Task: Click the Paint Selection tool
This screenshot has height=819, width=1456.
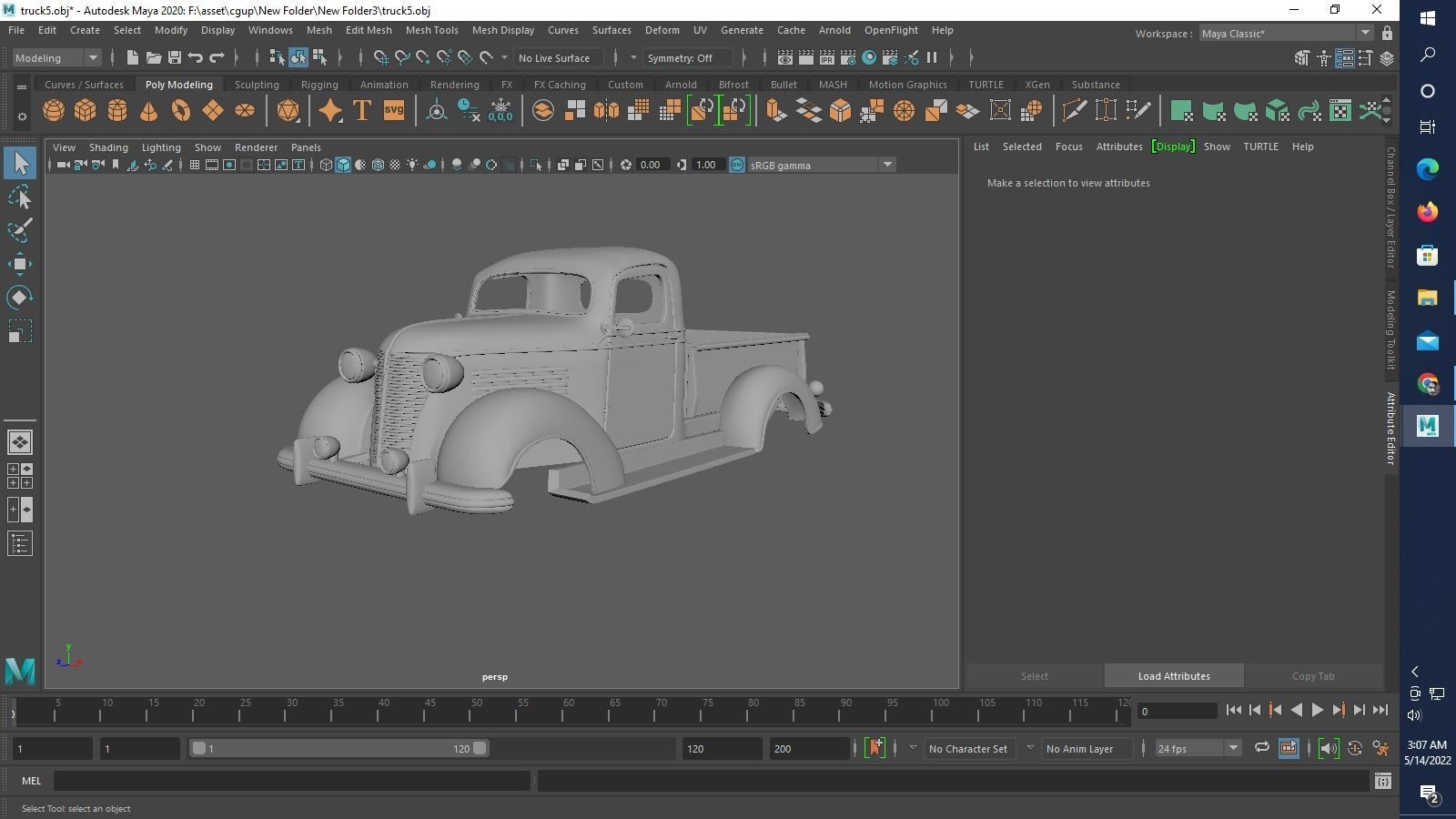Action: (x=20, y=230)
